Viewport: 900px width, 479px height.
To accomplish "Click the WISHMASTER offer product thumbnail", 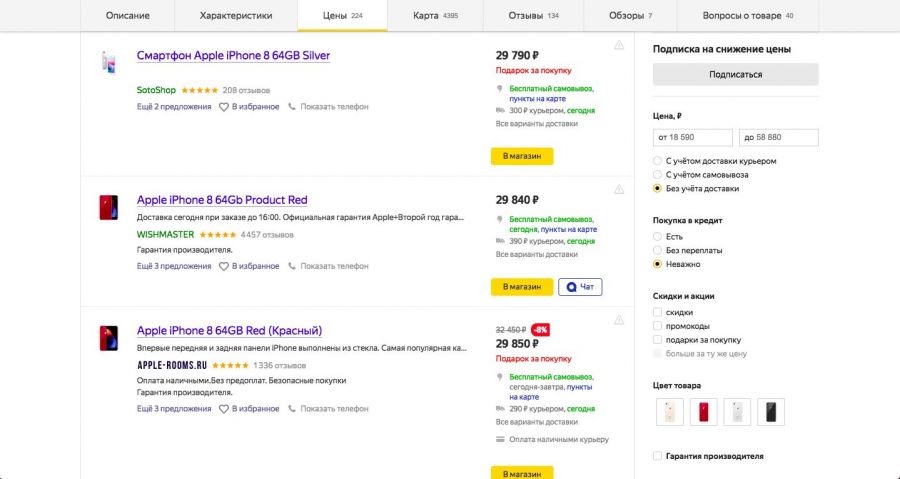I will (108, 207).
